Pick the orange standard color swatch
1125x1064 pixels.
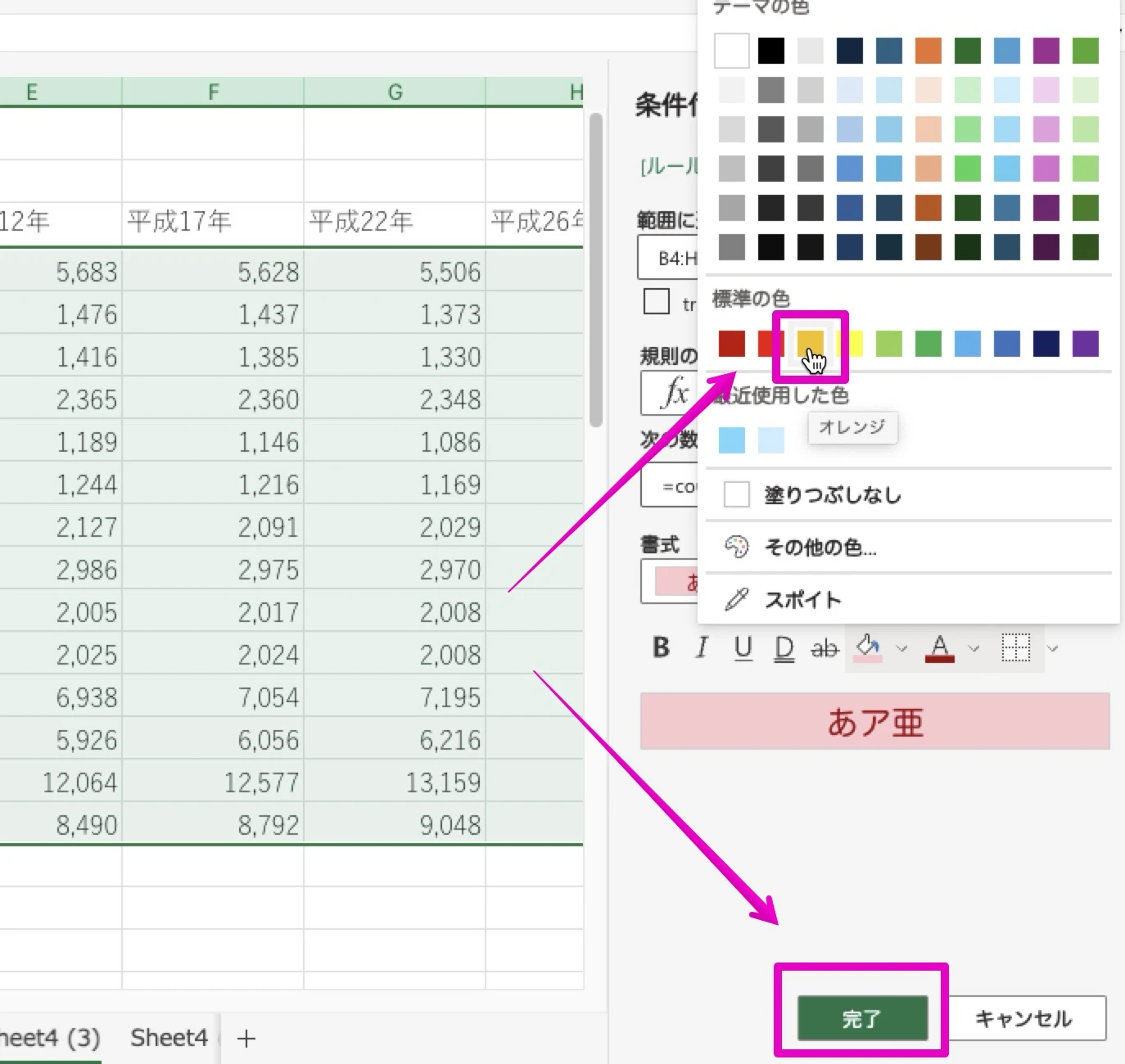click(811, 344)
